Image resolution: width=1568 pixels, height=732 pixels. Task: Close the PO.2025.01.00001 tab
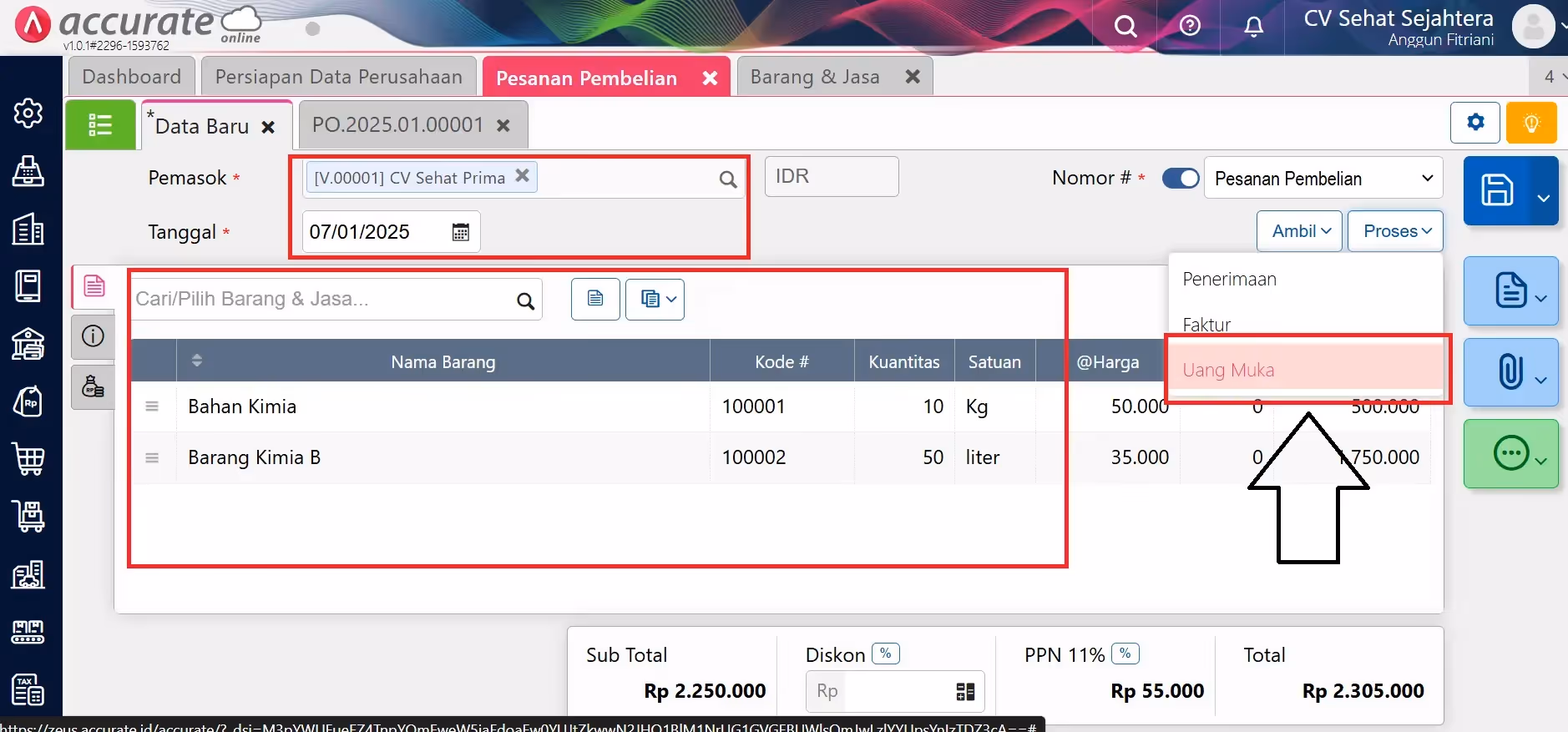click(503, 125)
